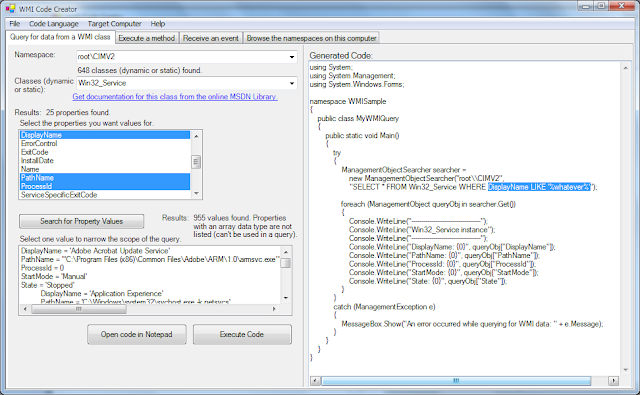This screenshot has width=640, height=395.
Task: Click generated code scroll right arrow
Action: click(613, 381)
